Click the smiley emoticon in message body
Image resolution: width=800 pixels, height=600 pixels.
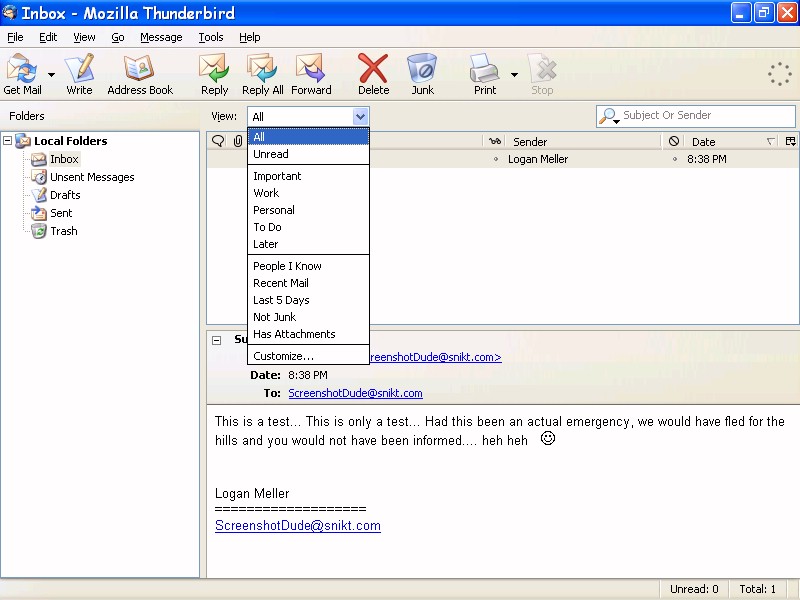pos(547,438)
